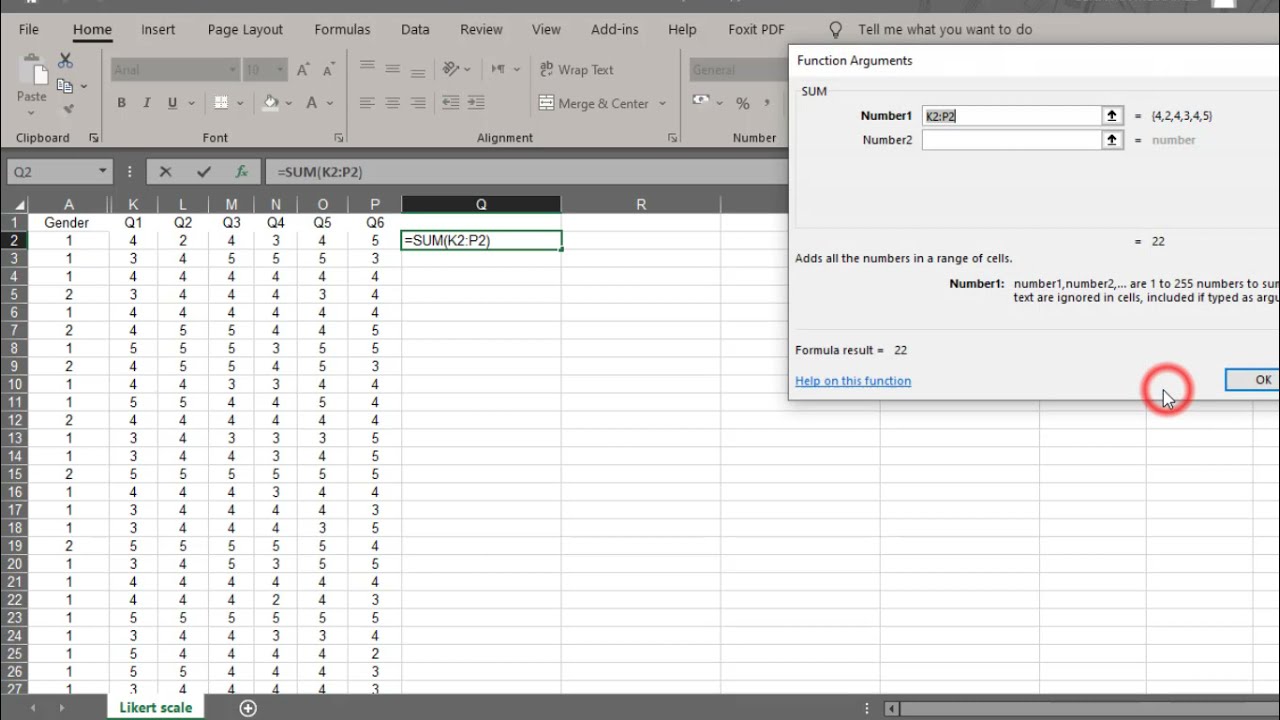1280x720 pixels.
Task: Select the Format Painter brush
Action: coord(67,109)
